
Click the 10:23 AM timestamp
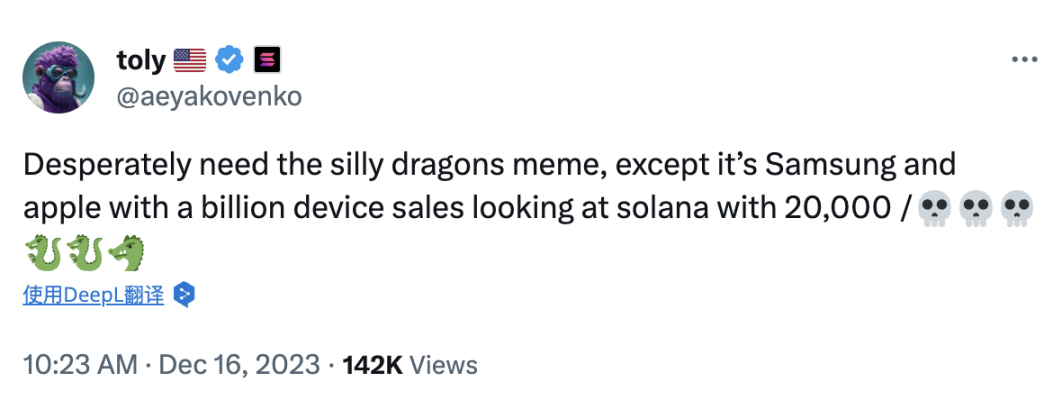(x=79, y=365)
